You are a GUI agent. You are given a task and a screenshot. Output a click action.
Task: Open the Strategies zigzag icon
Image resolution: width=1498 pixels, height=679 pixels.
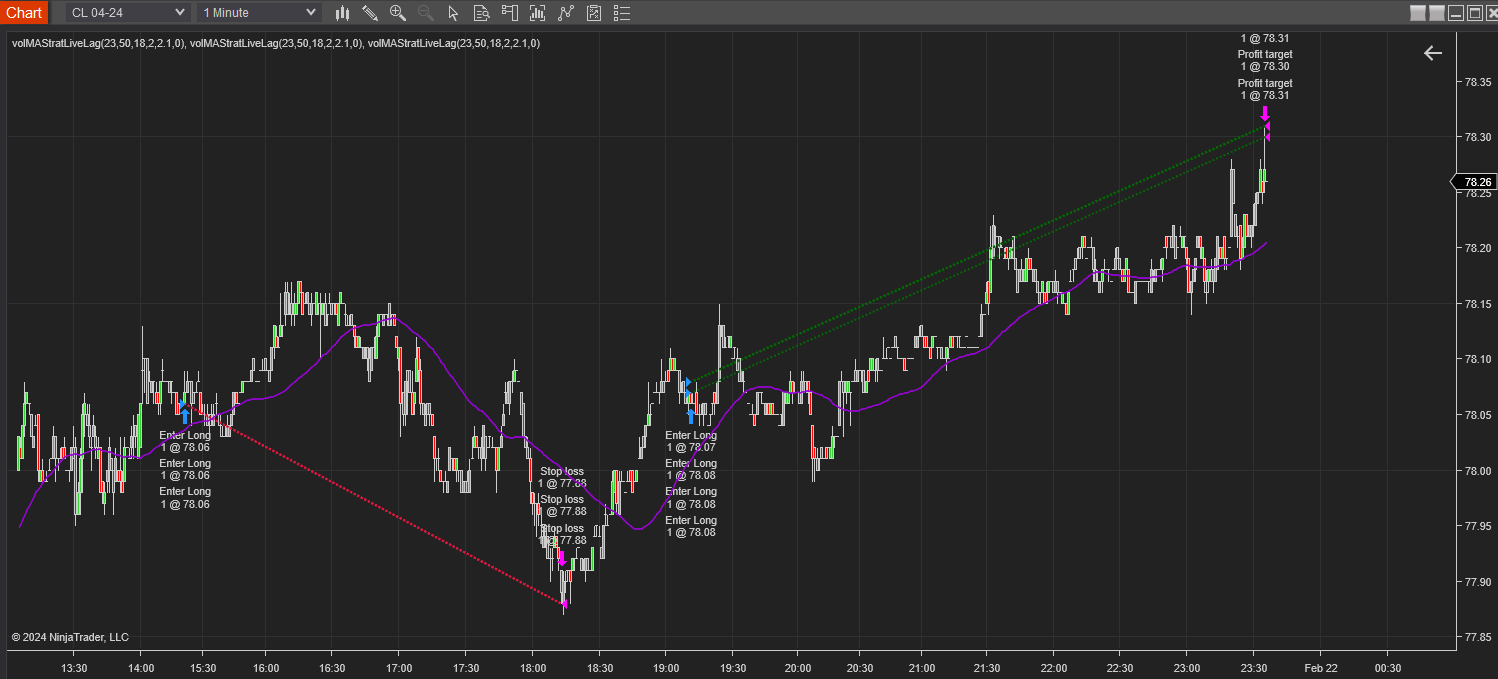(x=566, y=13)
